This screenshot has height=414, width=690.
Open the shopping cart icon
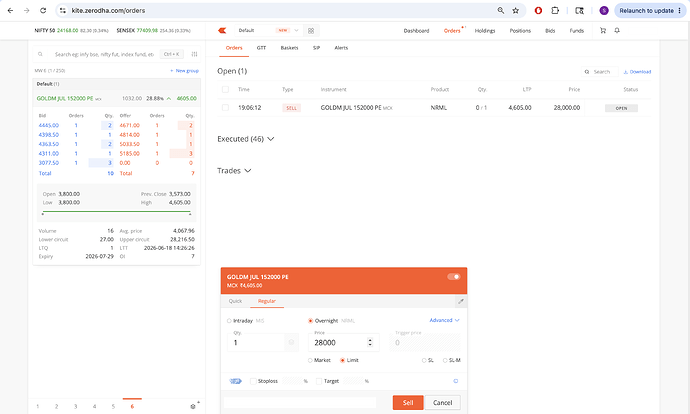(x=603, y=30)
